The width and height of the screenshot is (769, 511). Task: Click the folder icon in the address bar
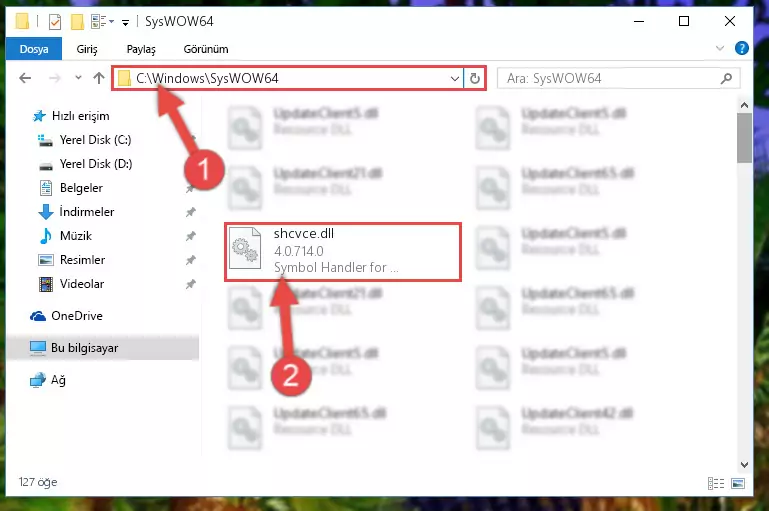click(x=125, y=78)
